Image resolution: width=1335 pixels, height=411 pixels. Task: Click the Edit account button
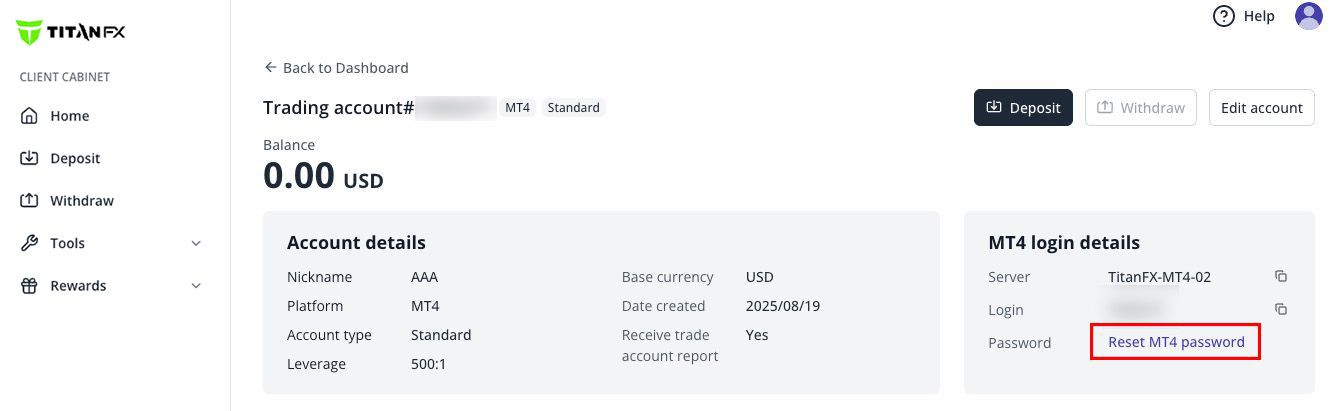coord(1261,108)
